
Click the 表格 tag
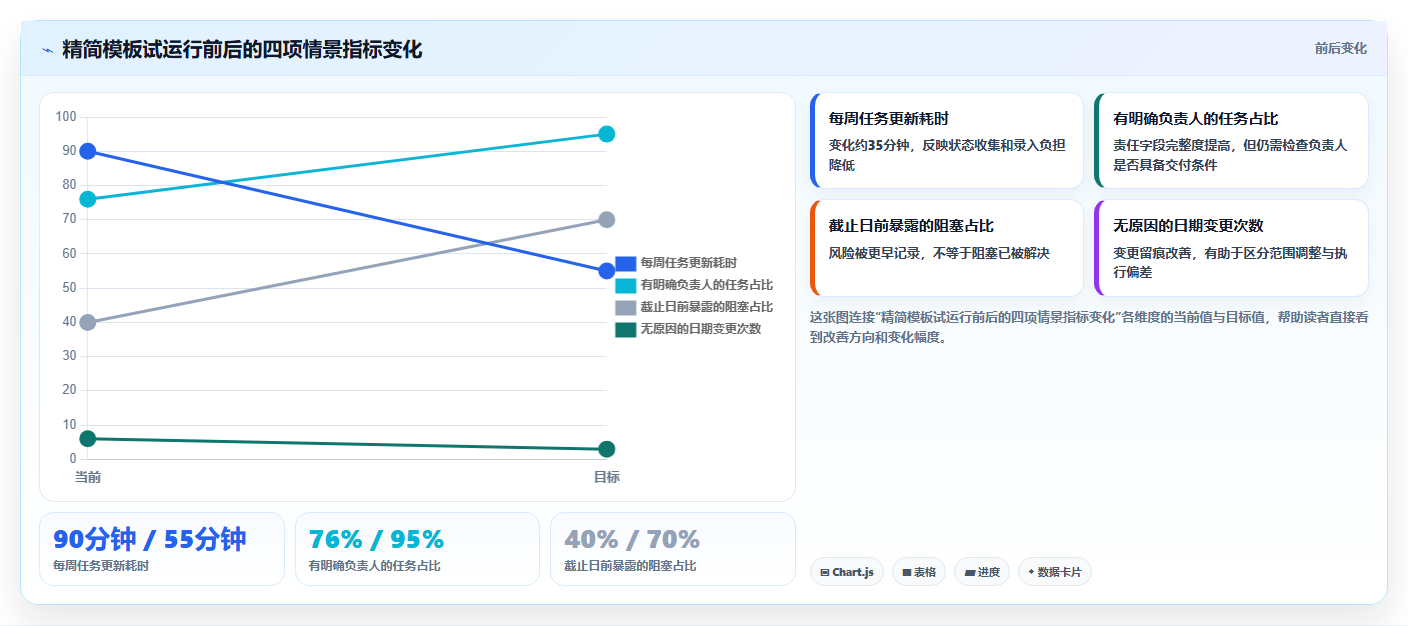919,572
